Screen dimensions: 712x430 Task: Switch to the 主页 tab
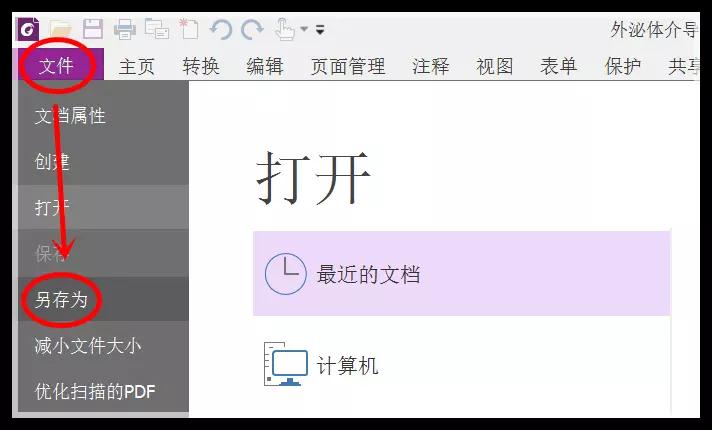coord(137,67)
